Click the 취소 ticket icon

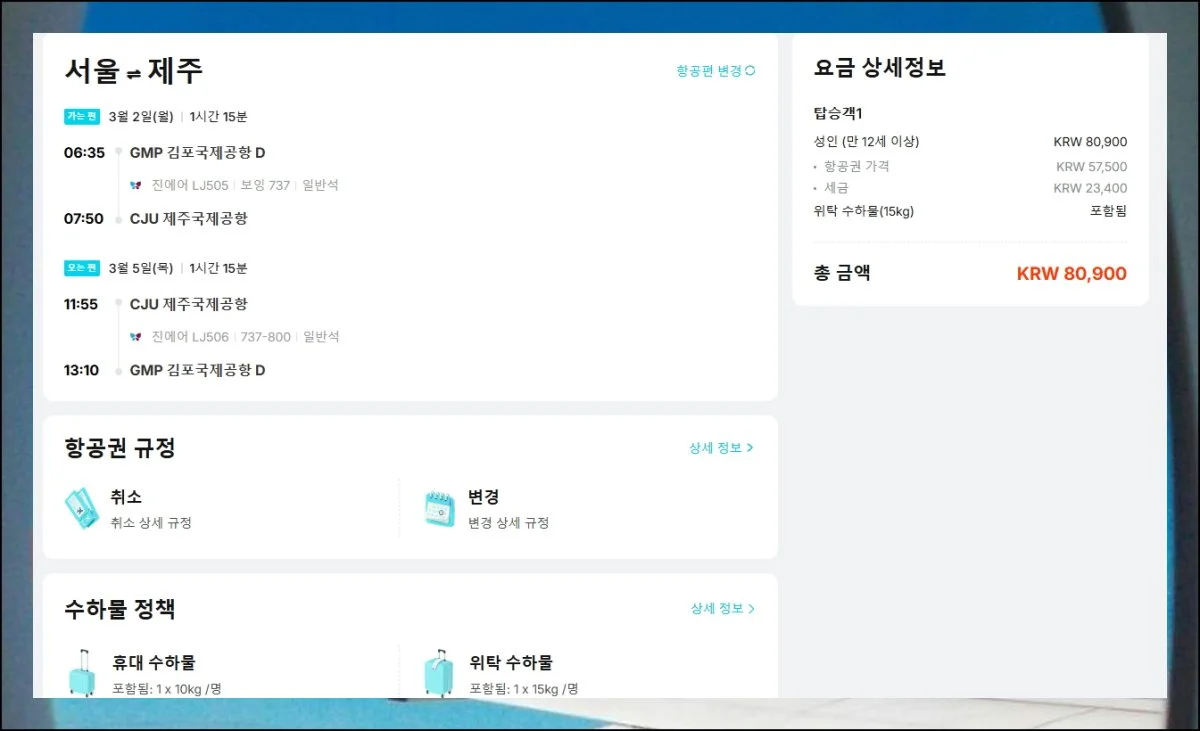tap(81, 508)
